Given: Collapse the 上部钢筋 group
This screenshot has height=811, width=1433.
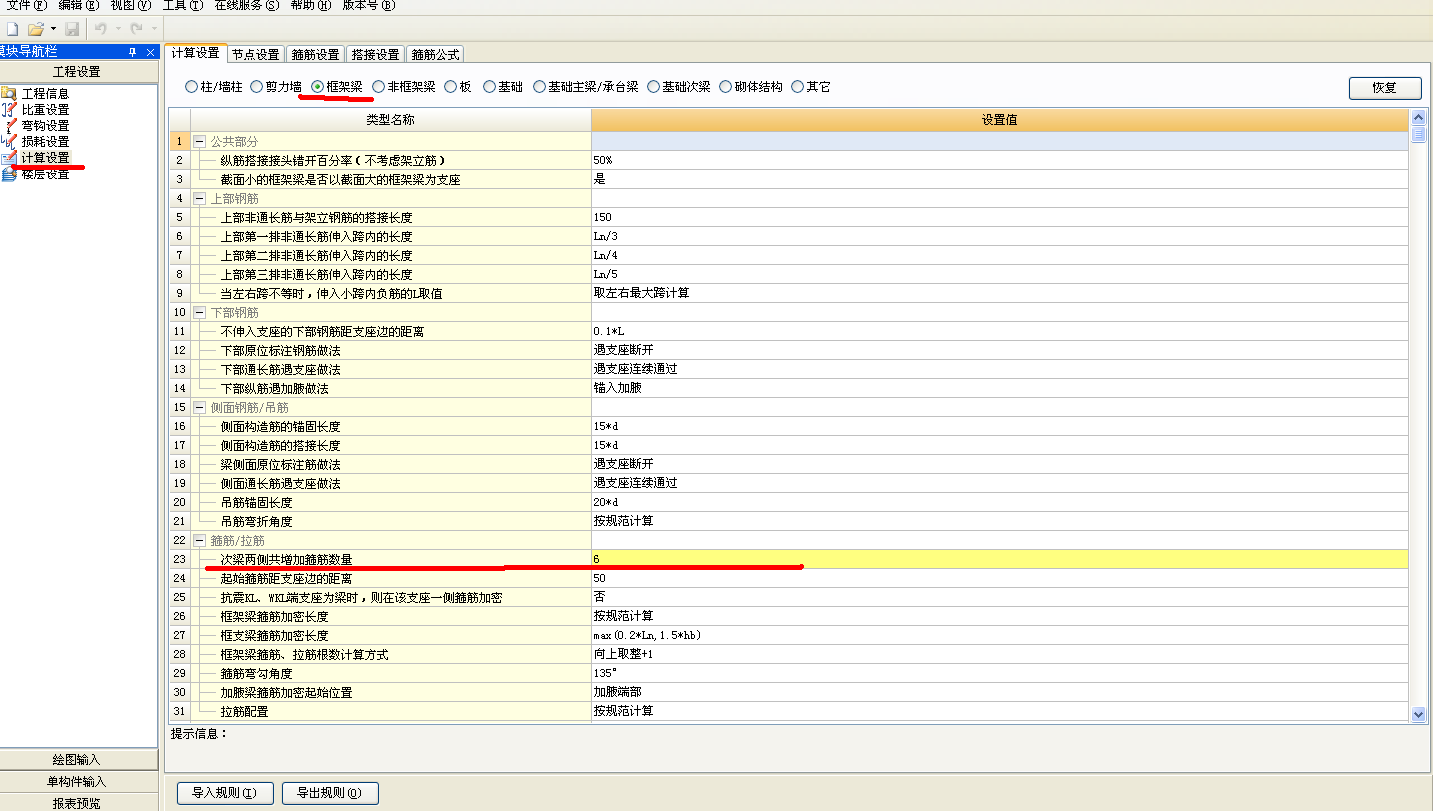Looking at the screenshot, I should click(x=199, y=198).
